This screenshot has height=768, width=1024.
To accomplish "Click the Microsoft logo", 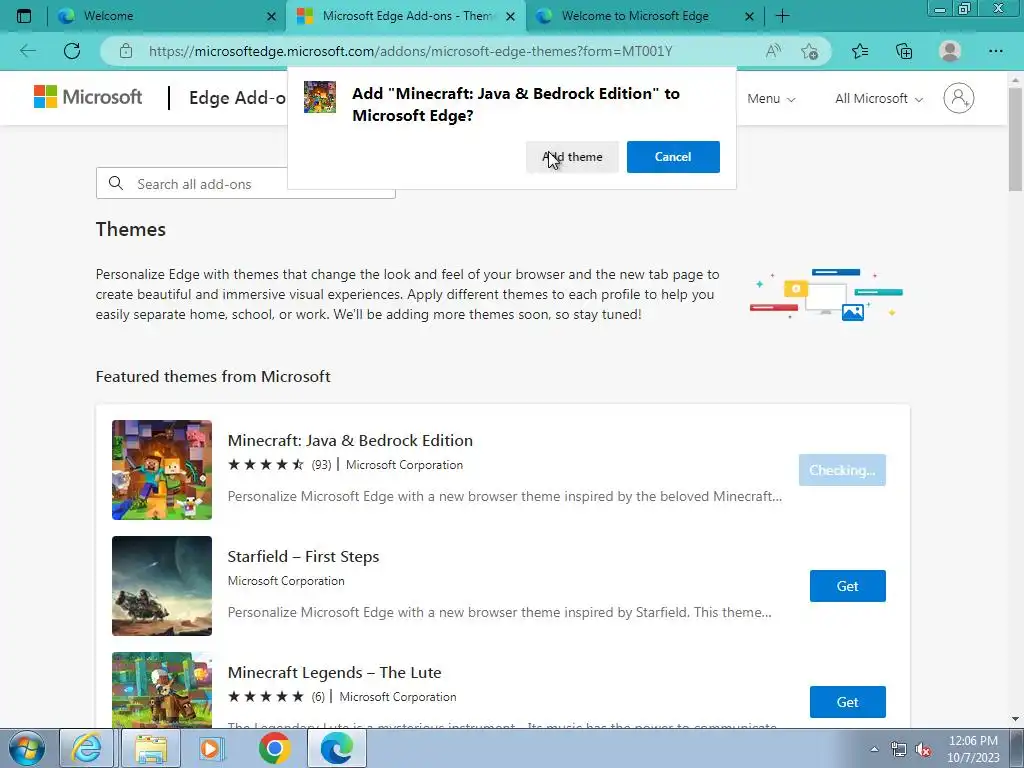I will pos(88,97).
